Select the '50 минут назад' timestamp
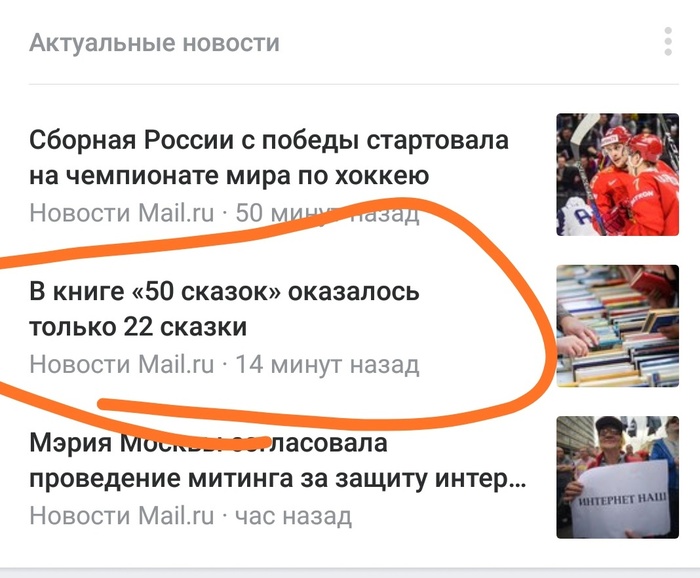The width and height of the screenshot is (700, 578). click(327, 213)
